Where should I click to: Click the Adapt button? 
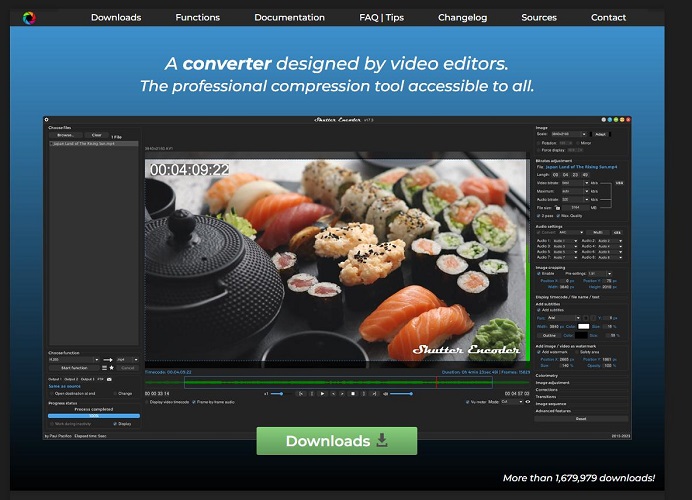point(600,134)
